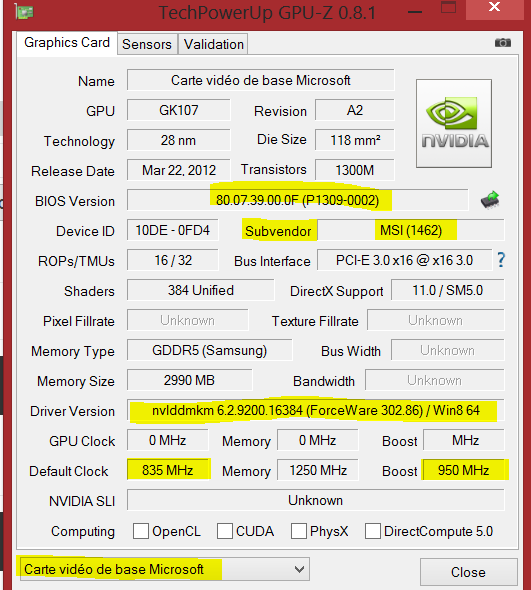This screenshot has width=531, height=590.
Task: Click the TechPowerUp GPU-Z title bar text
Action: click(x=267, y=12)
